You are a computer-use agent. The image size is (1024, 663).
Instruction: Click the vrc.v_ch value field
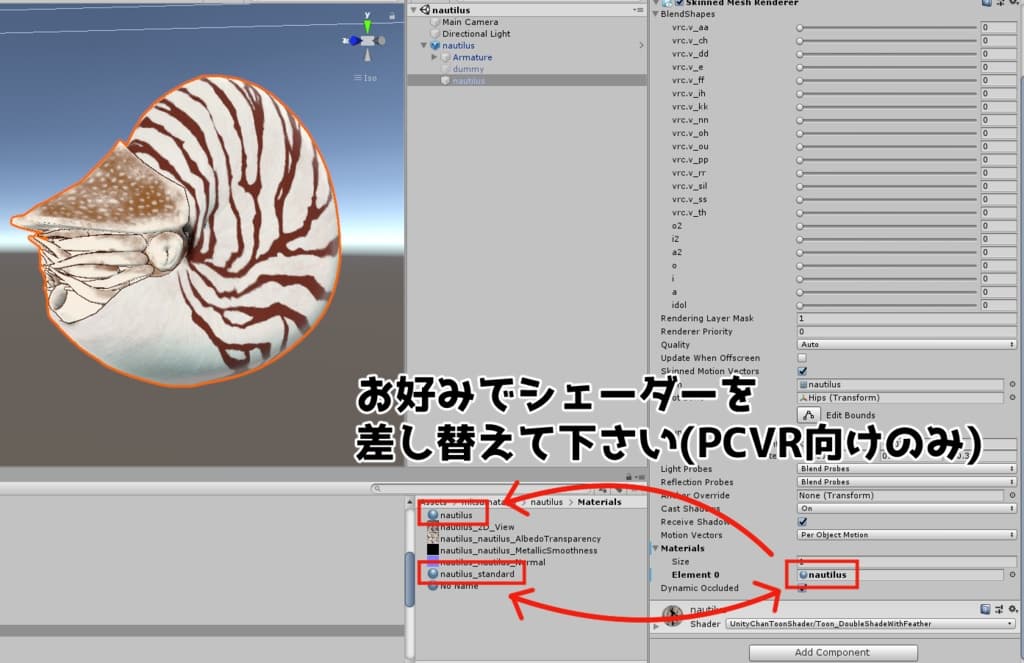998,40
